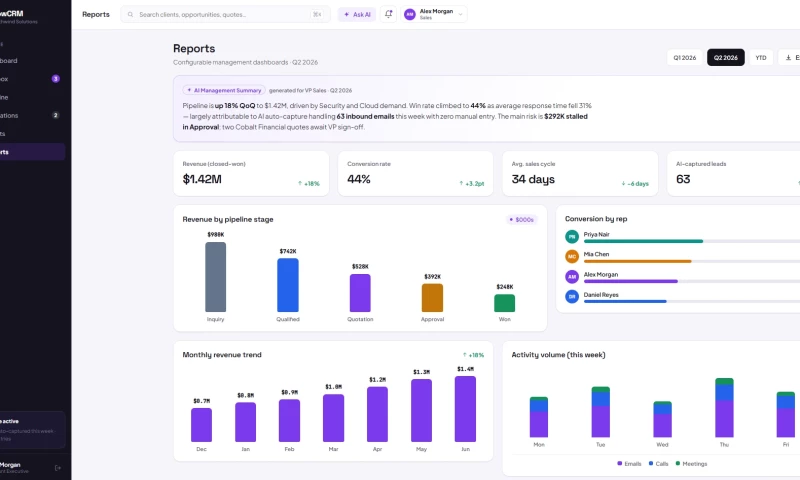
Task: Focus the search clients, opportunities field
Action: [225, 14]
